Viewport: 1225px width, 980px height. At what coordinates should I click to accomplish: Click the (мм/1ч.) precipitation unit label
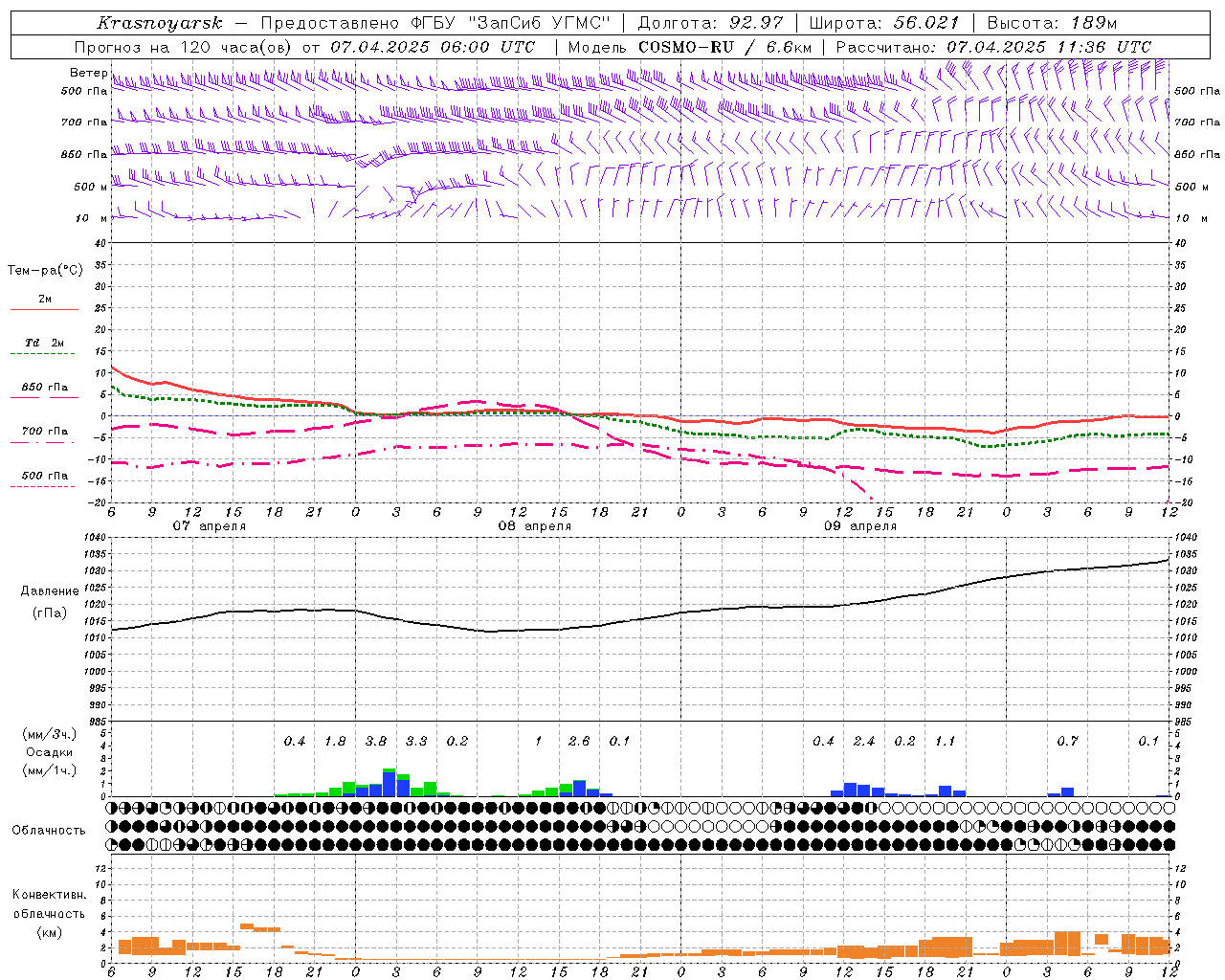[x=49, y=770]
